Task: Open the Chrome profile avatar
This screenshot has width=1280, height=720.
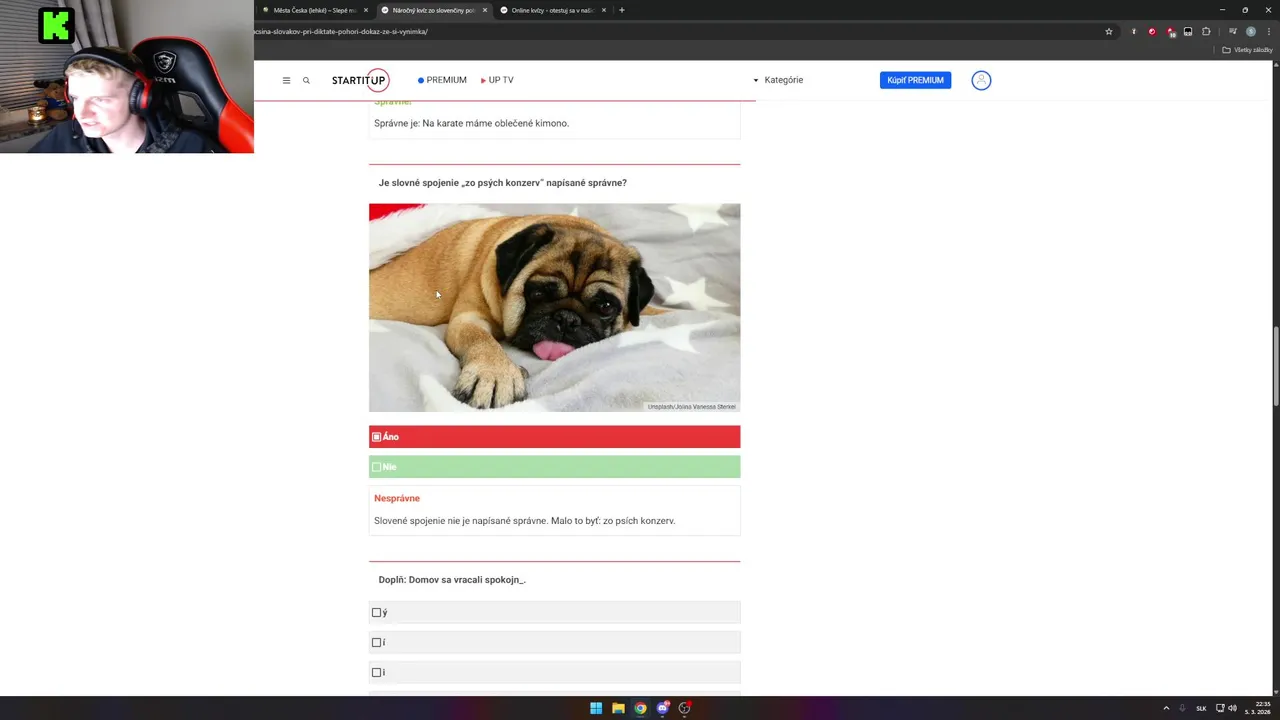Action: [x=1250, y=31]
